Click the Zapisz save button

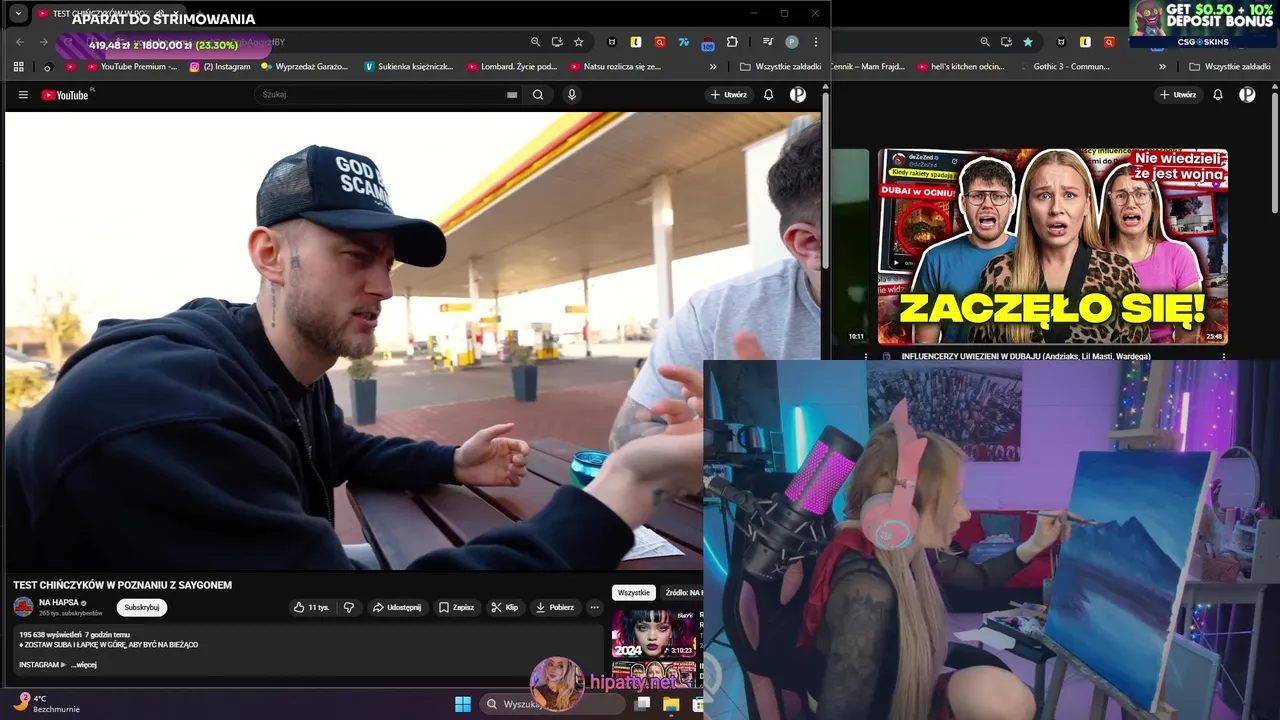(456, 607)
